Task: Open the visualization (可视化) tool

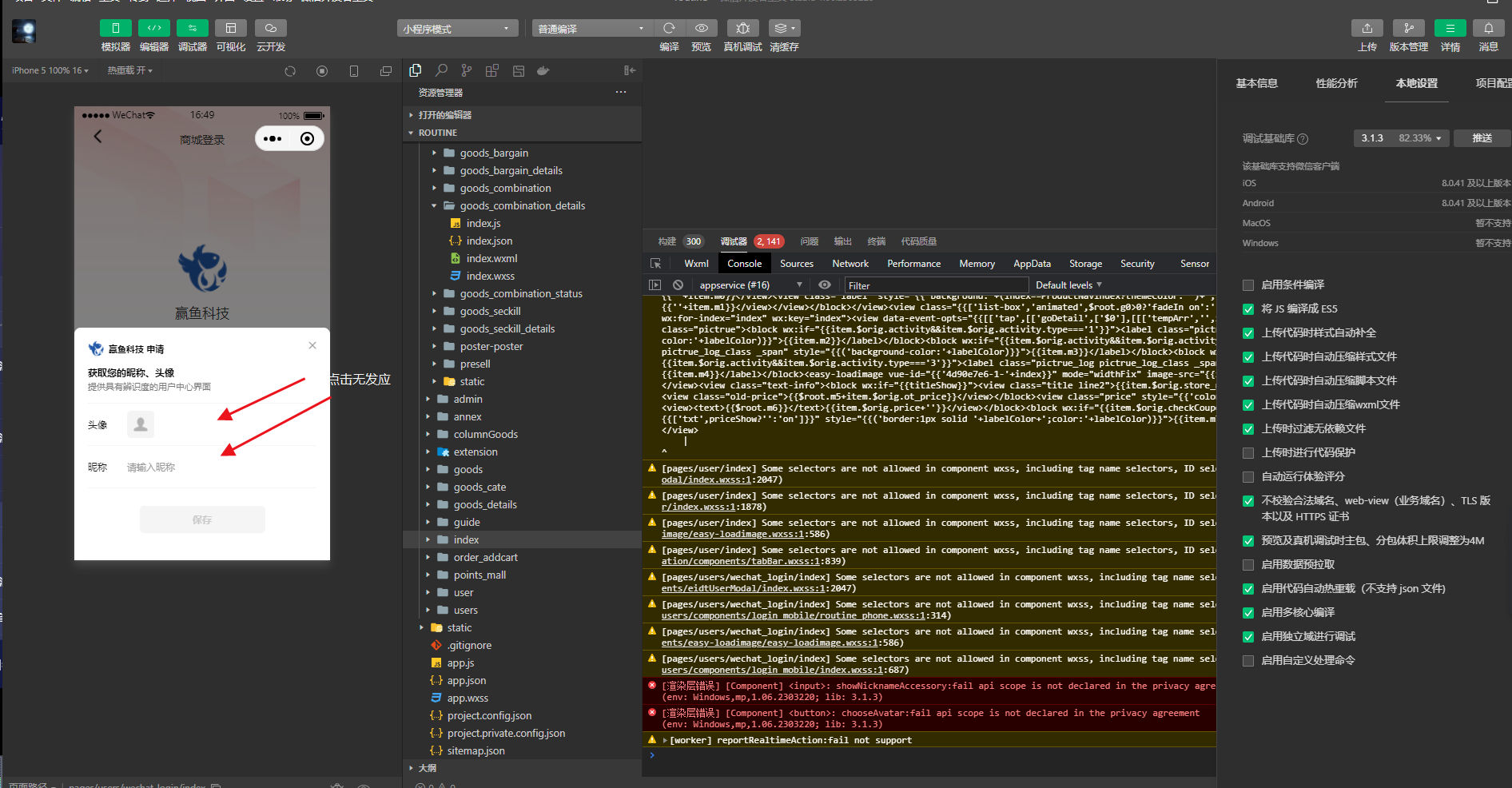Action: (231, 28)
